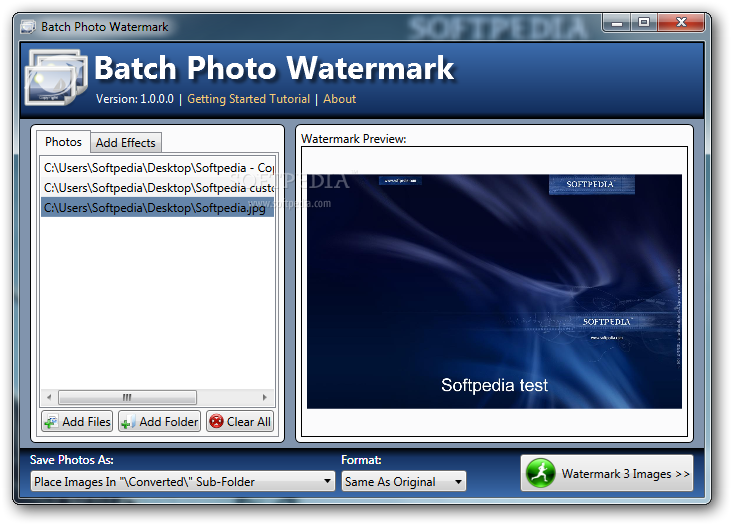Open the Format dropdown Same As Original
The image size is (732, 525).
pyautogui.click(x=404, y=481)
